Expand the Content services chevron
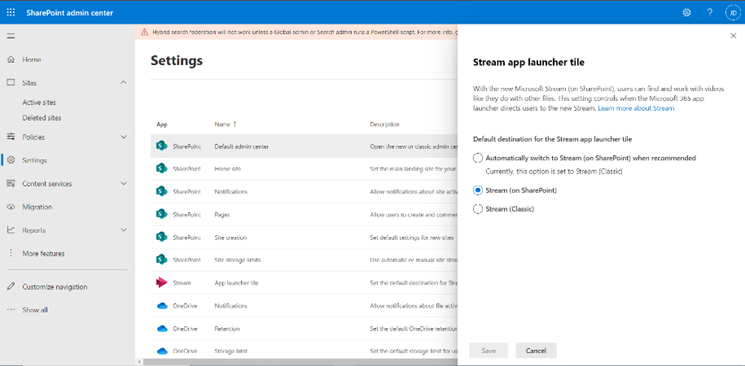 tap(124, 183)
